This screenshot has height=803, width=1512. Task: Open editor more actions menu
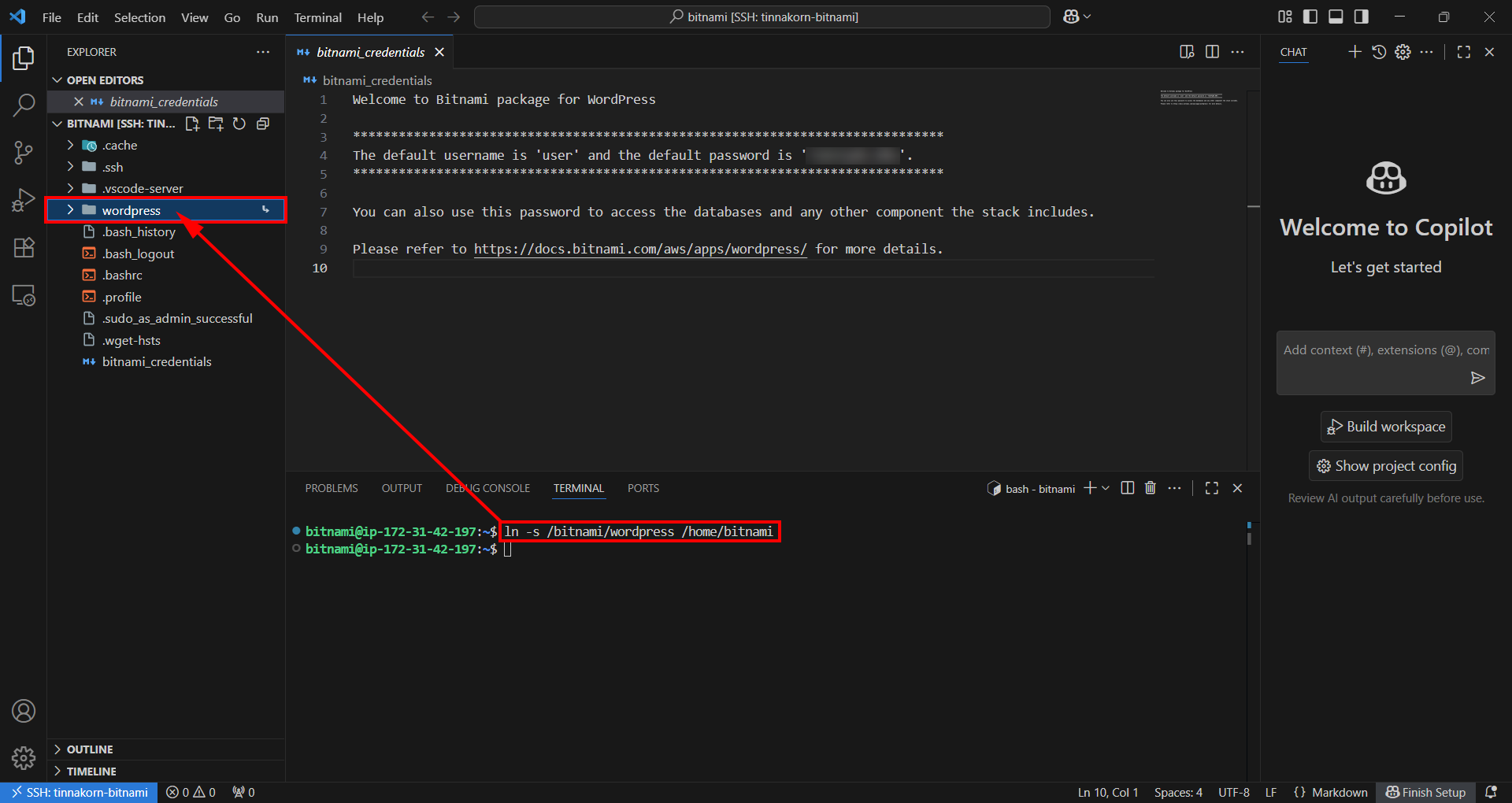1238,52
